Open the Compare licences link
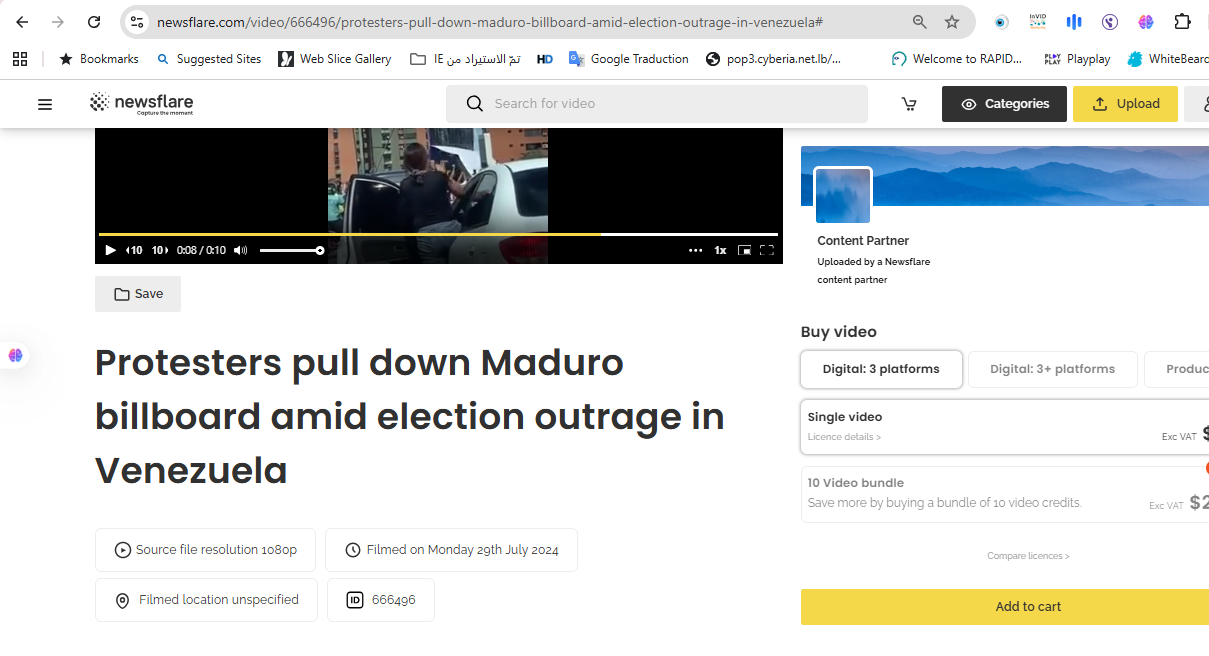Image resolution: width=1209 pixels, height=656 pixels. [x=1028, y=556]
